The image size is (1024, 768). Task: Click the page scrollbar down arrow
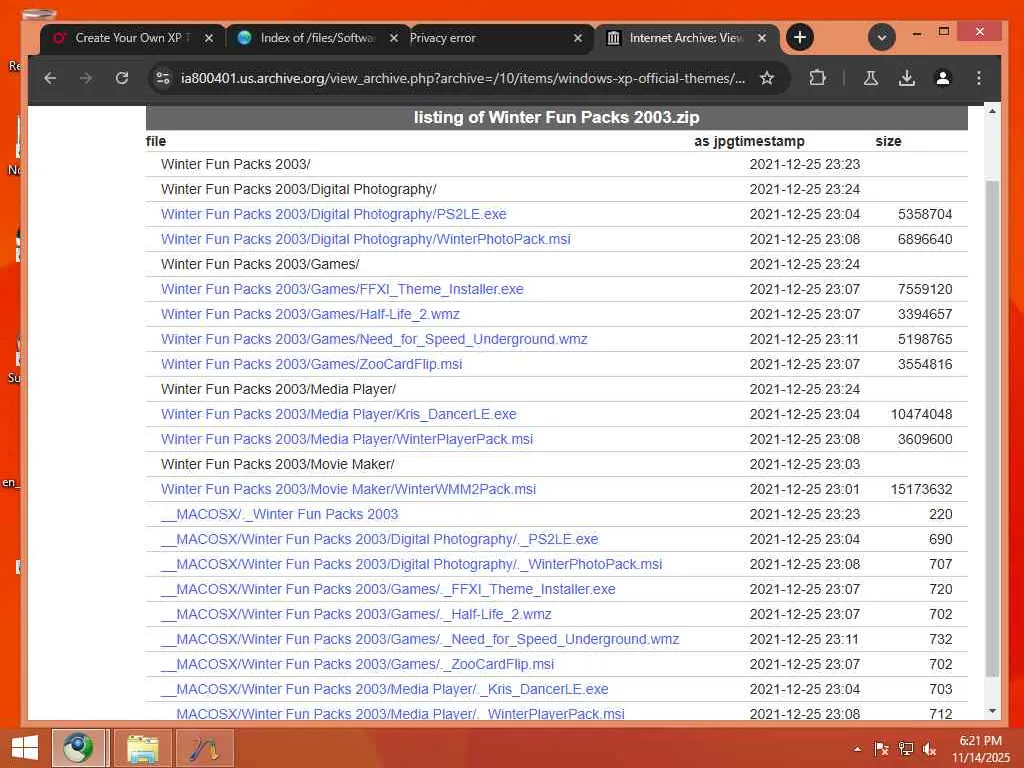992,711
